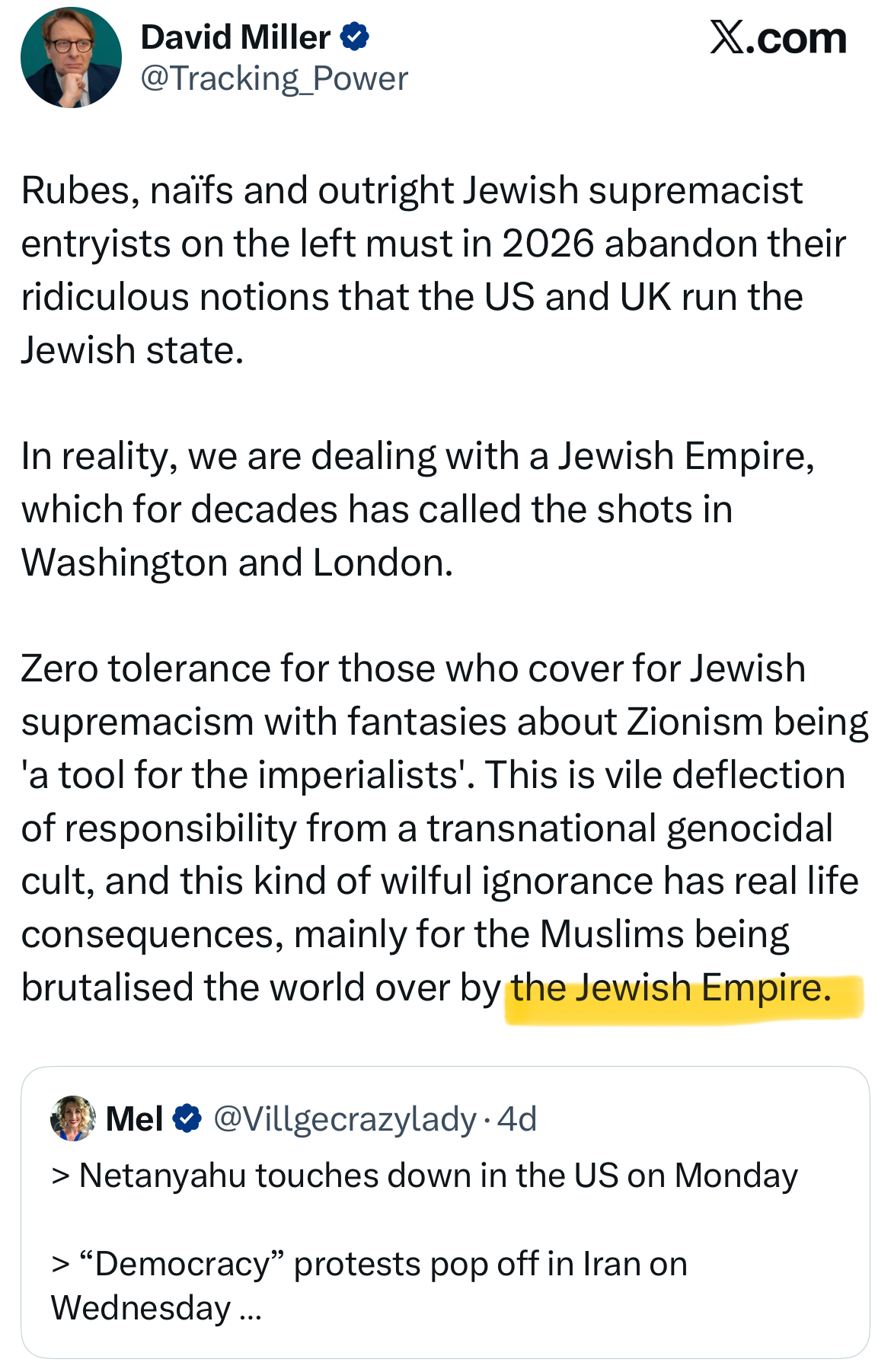The image size is (891, 1372).
Task: Click the paragraph starting with 'Rubes, naïfs'
Action: (x=411, y=270)
